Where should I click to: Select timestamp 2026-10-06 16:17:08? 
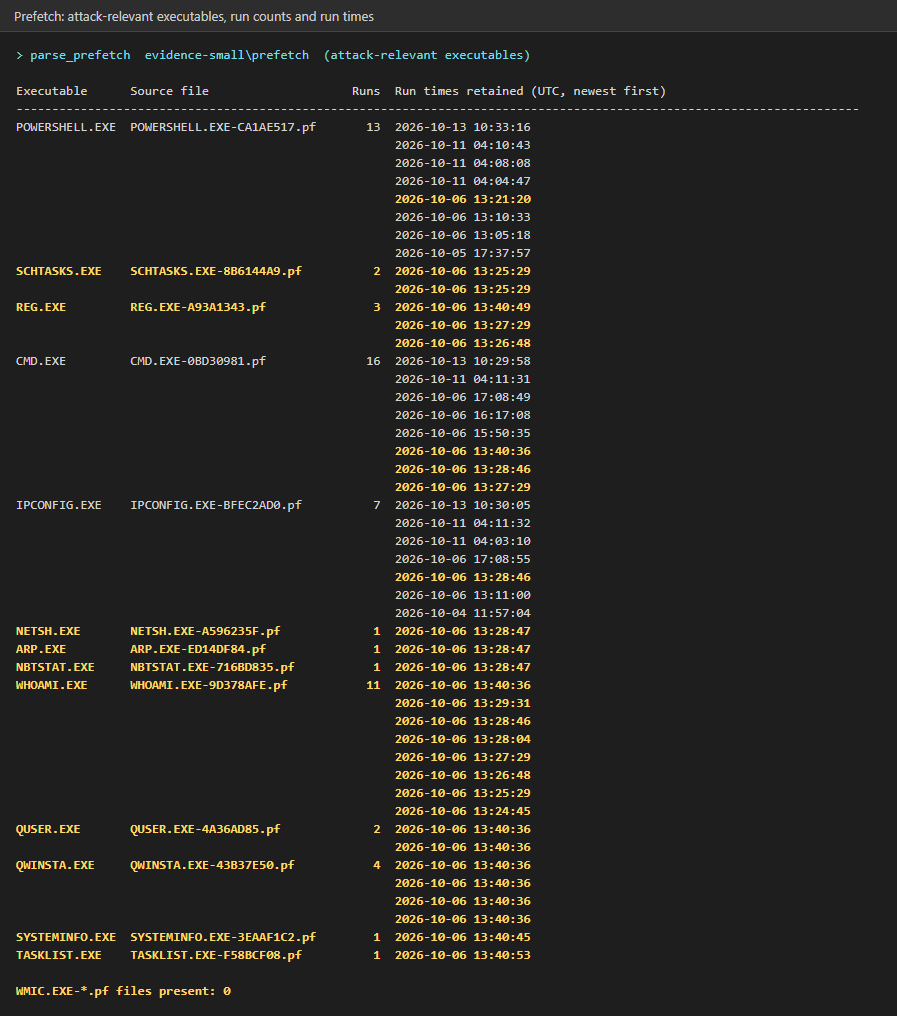[x=463, y=415]
